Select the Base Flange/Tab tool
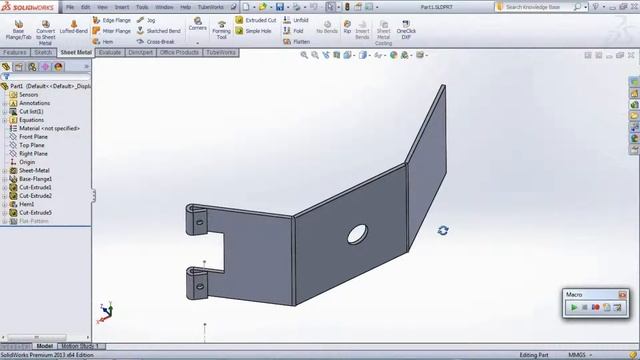The image size is (640, 360). (x=18, y=30)
